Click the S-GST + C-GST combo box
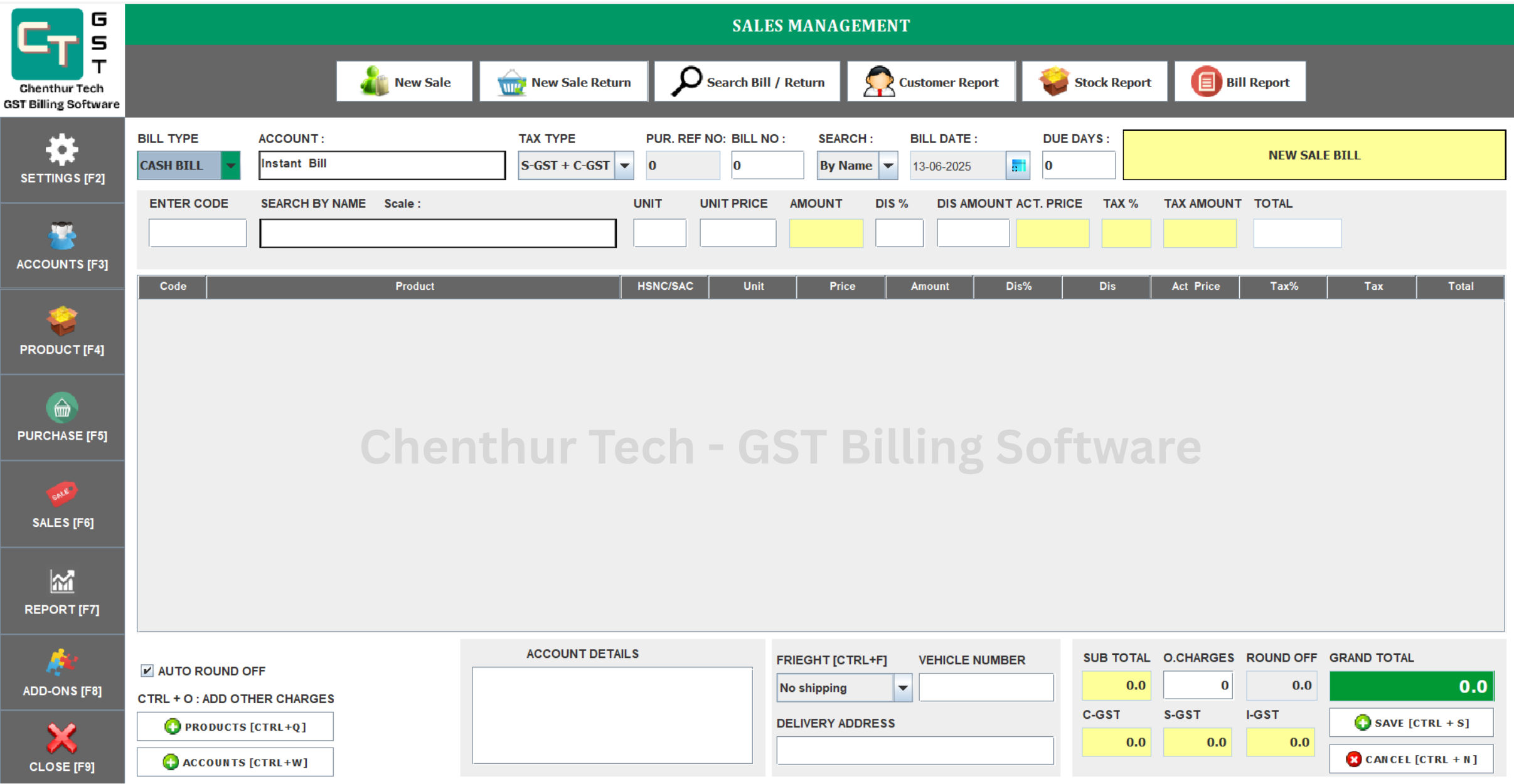Screen dimensions: 1514x784 pos(575,166)
